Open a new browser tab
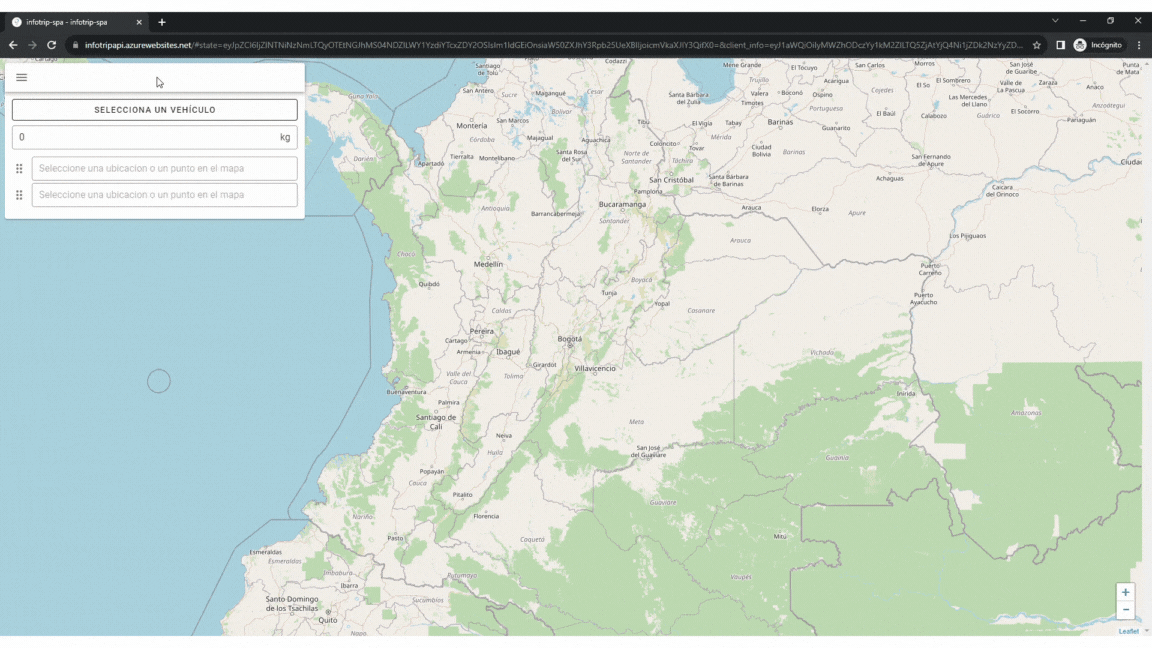The width and height of the screenshot is (1152, 648). [x=162, y=22]
